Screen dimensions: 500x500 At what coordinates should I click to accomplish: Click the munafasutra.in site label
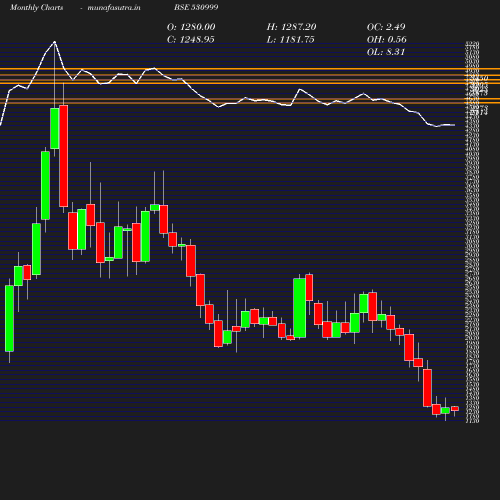coord(114,7)
